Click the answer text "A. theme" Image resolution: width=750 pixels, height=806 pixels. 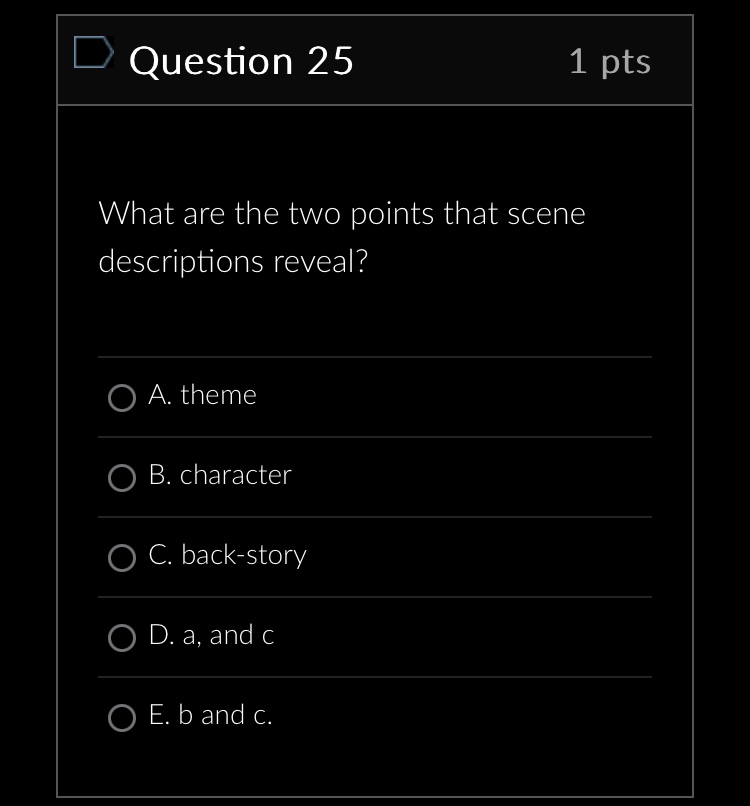click(x=202, y=395)
